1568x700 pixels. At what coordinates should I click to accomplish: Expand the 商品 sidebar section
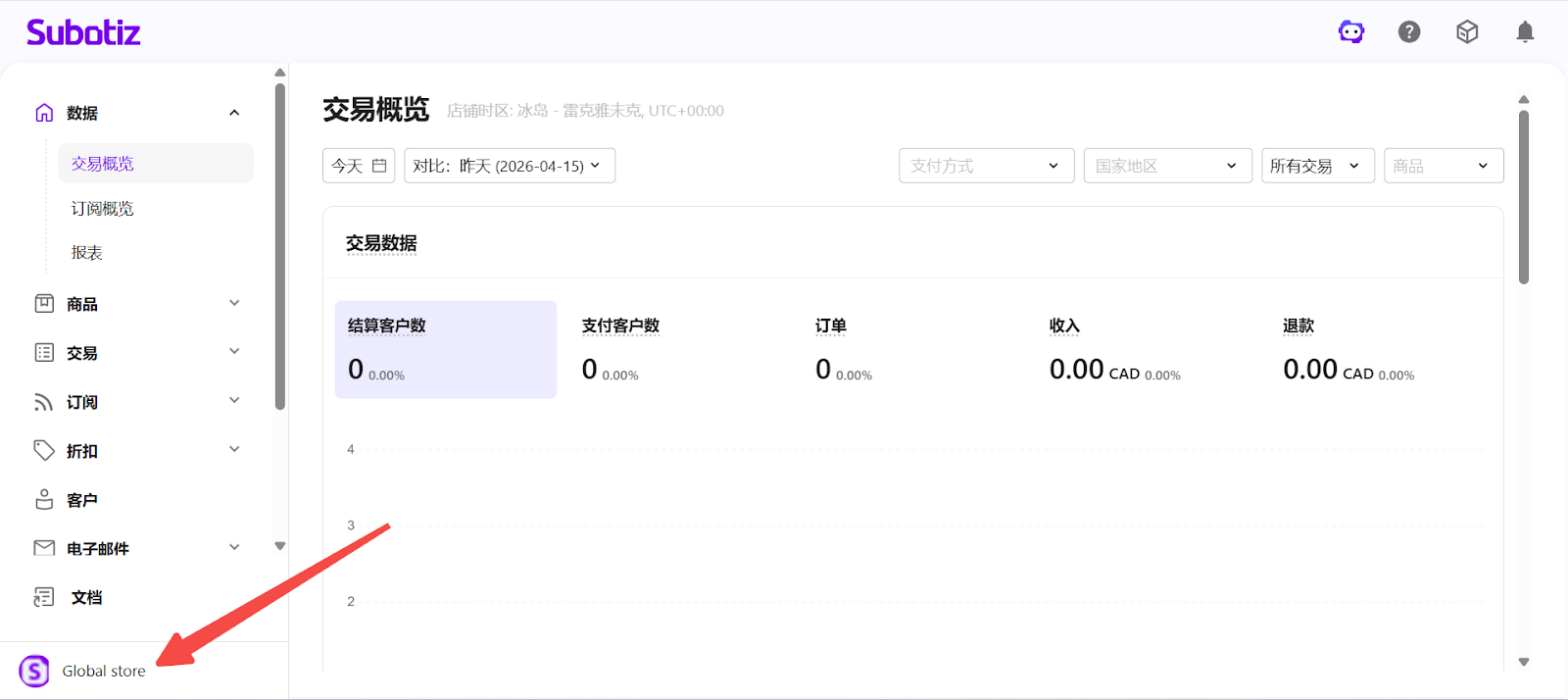234,304
